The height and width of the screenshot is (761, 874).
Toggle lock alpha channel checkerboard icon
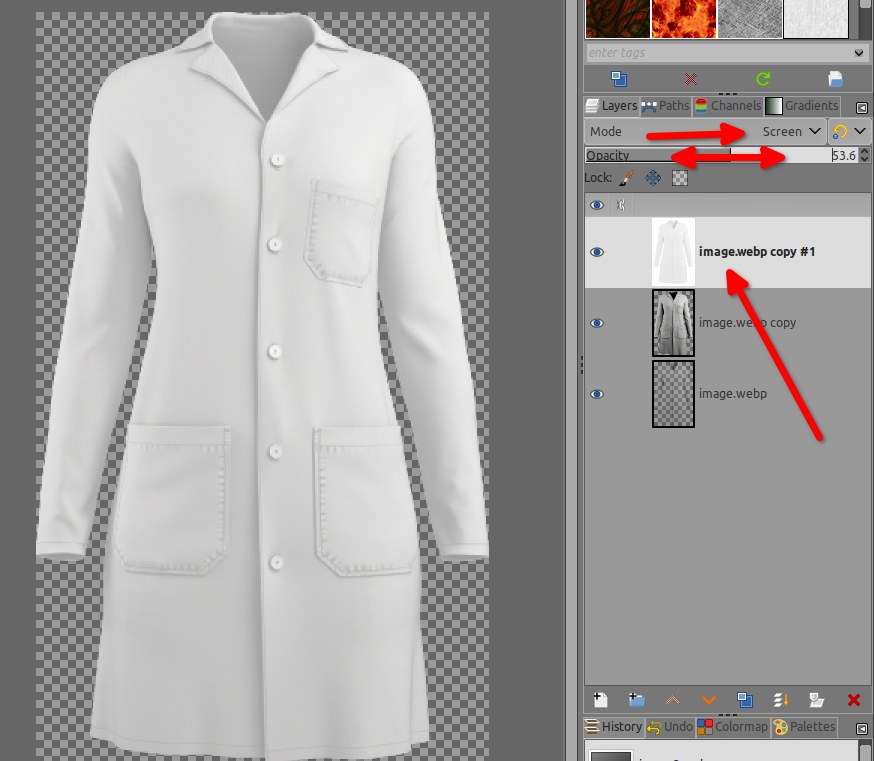coord(679,178)
